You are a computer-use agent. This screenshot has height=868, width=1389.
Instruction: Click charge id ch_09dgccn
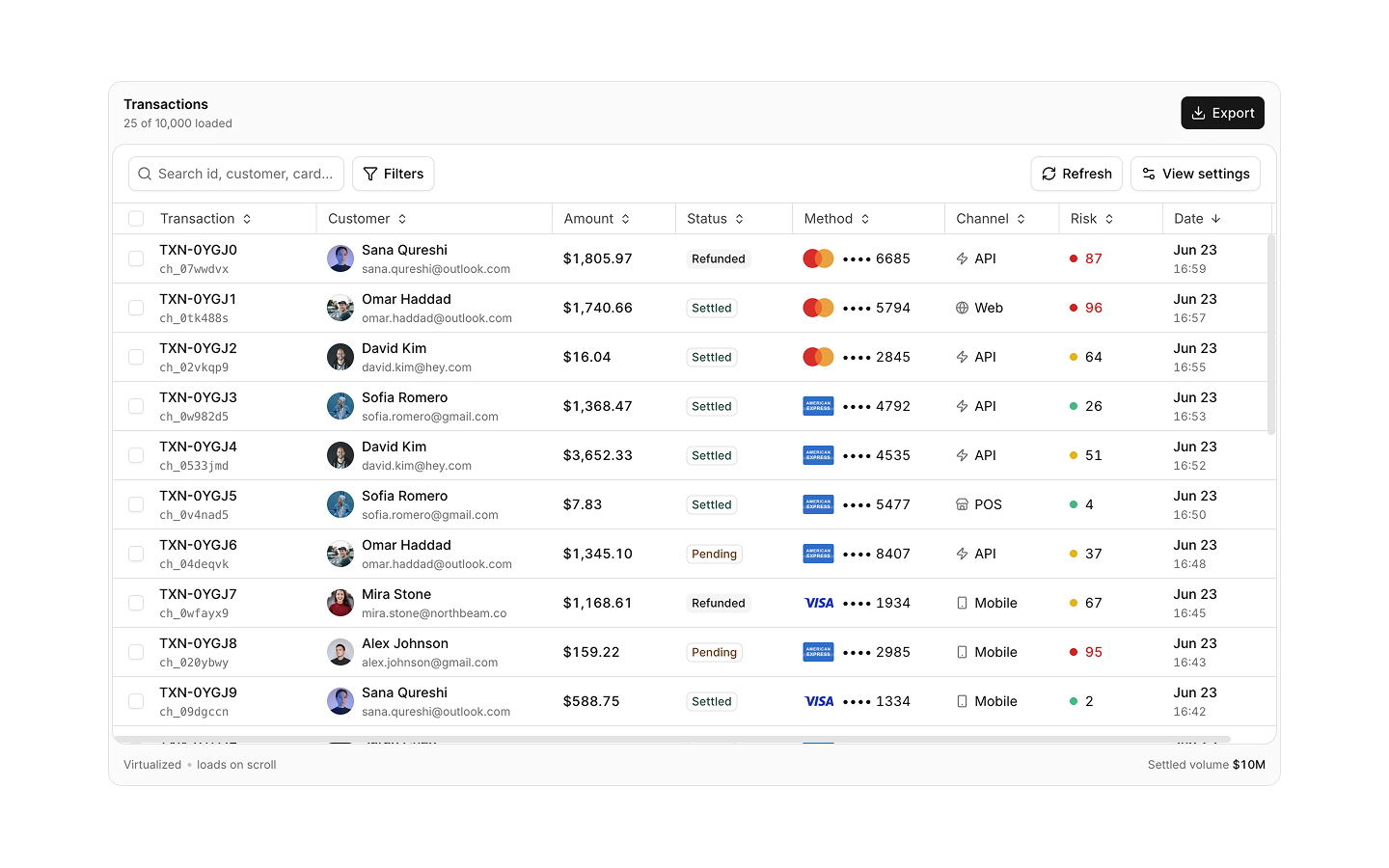[194, 712]
